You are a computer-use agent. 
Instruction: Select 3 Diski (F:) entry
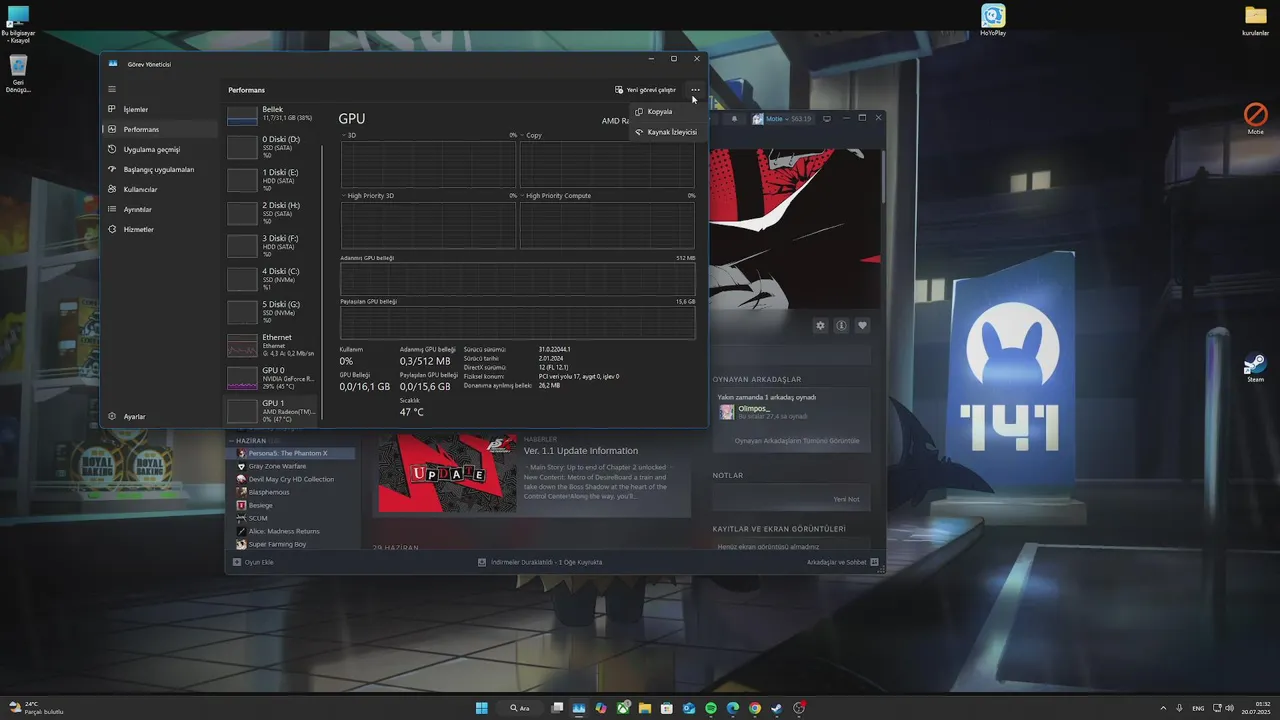272,246
